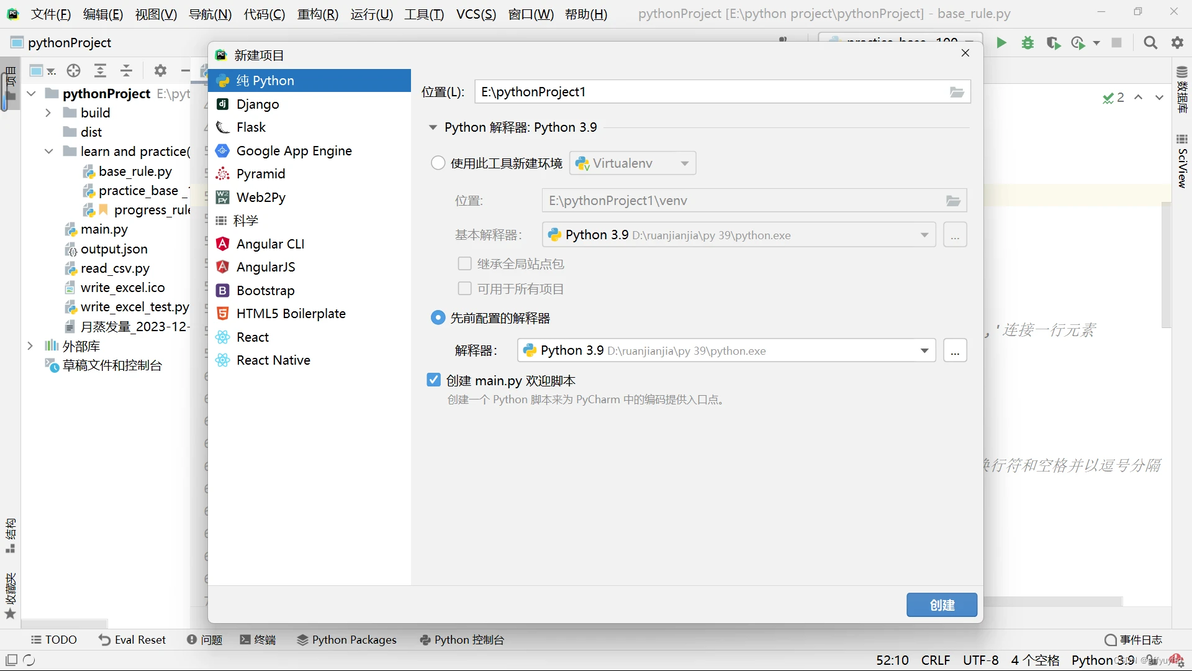This screenshot has height=671, width=1192.
Task: Toggle 创建 main.py 欢迎脚本 checkbox
Action: pyautogui.click(x=433, y=380)
